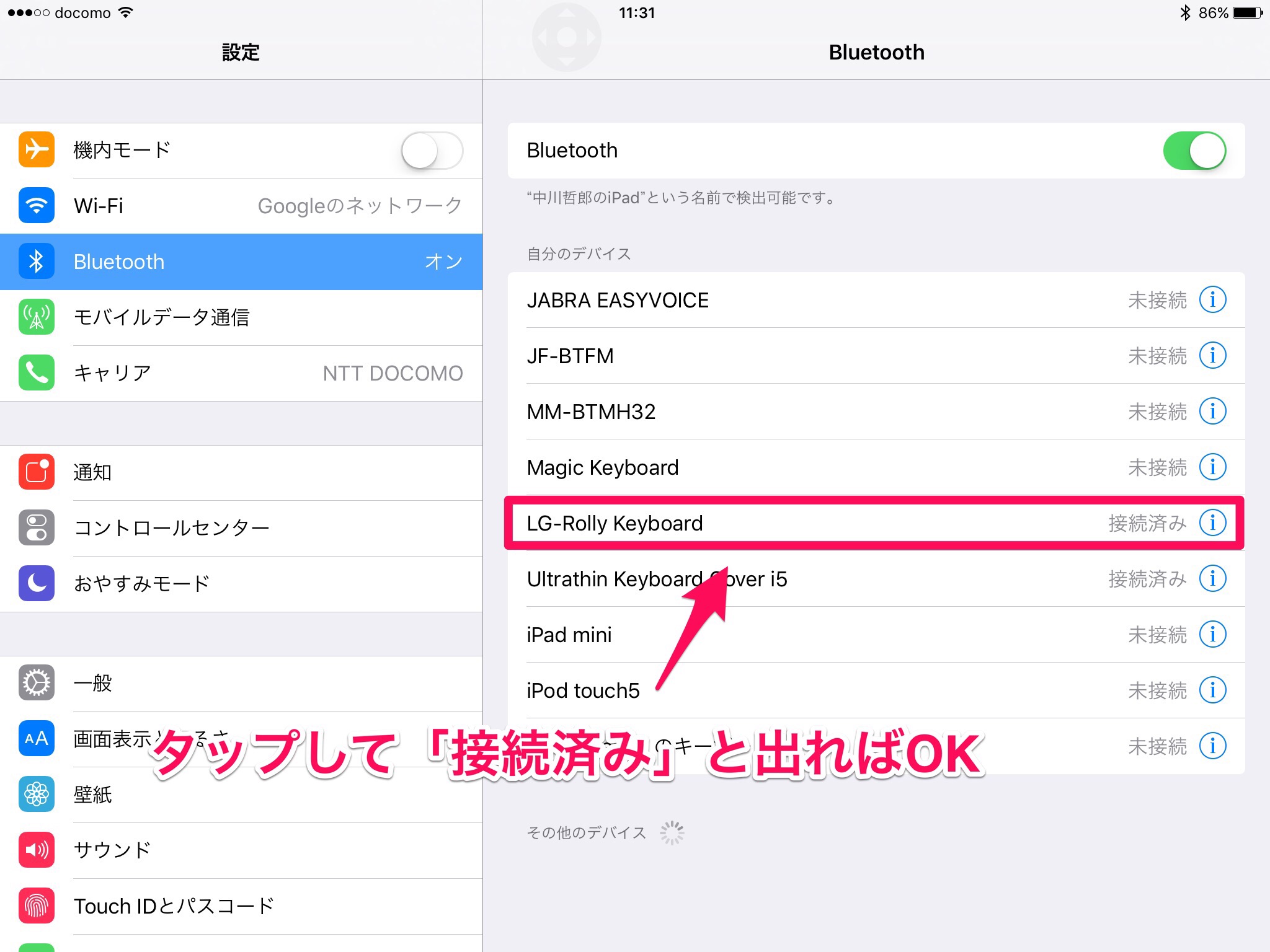Enable the 機内モード airplane switch
The height and width of the screenshot is (952, 1270).
coord(432,151)
